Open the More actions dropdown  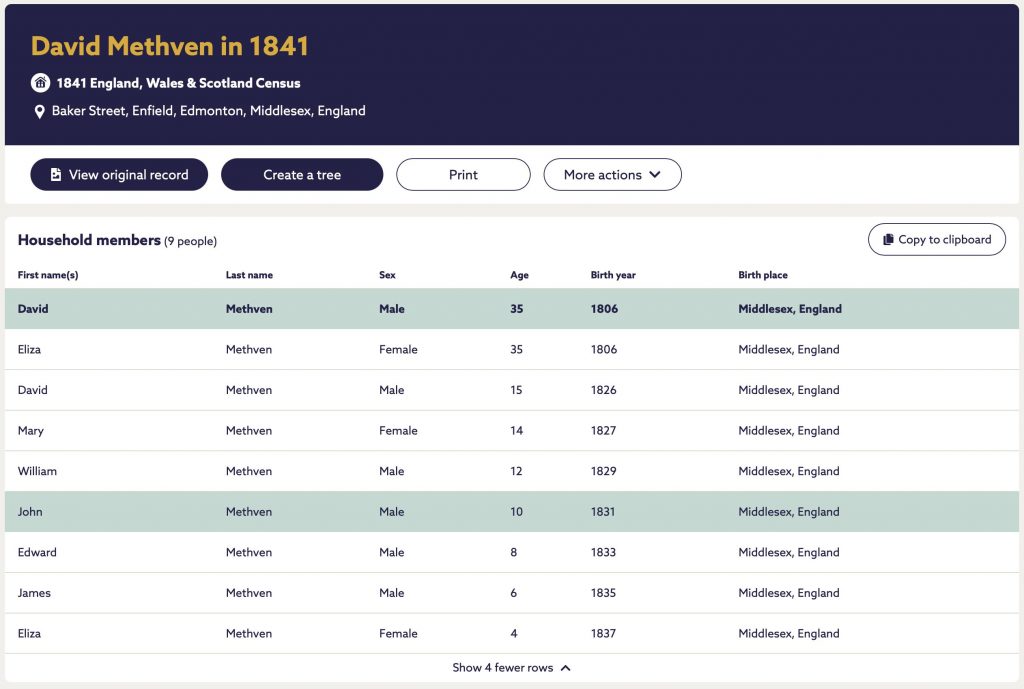(x=613, y=174)
